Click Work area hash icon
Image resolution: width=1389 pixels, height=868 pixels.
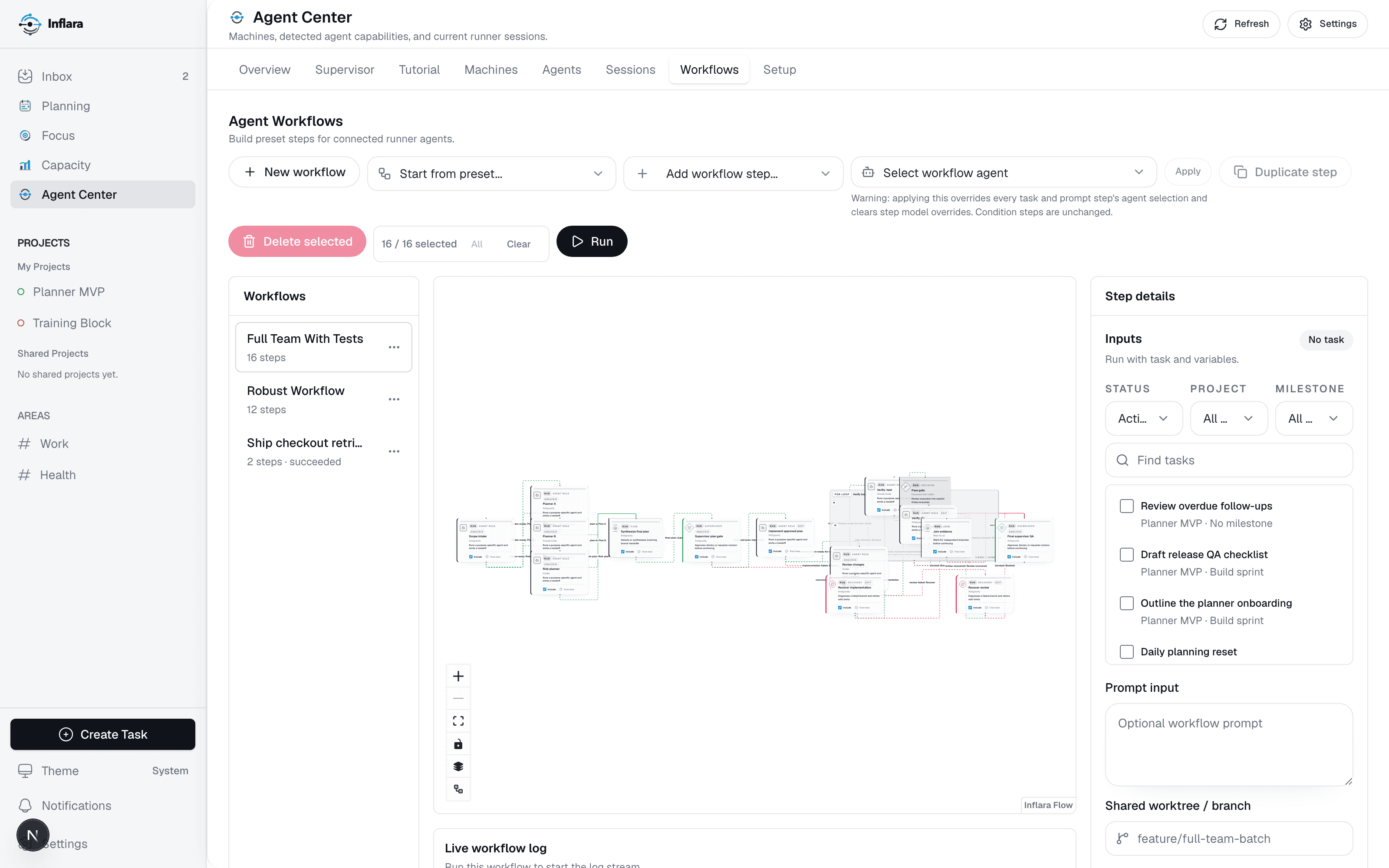24,444
